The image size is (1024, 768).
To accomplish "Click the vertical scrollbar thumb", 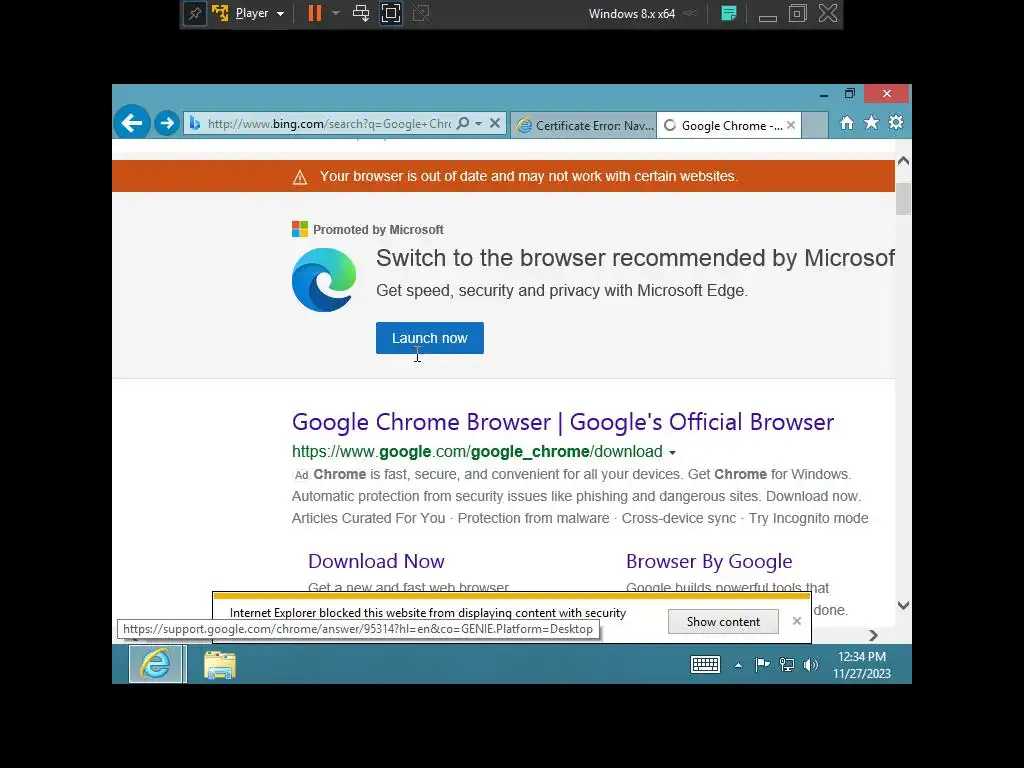I will (903, 199).
